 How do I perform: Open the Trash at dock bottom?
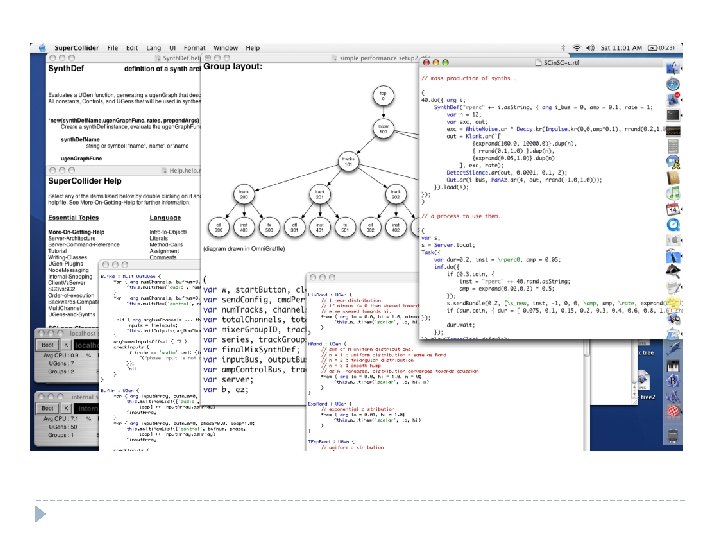click(673, 435)
